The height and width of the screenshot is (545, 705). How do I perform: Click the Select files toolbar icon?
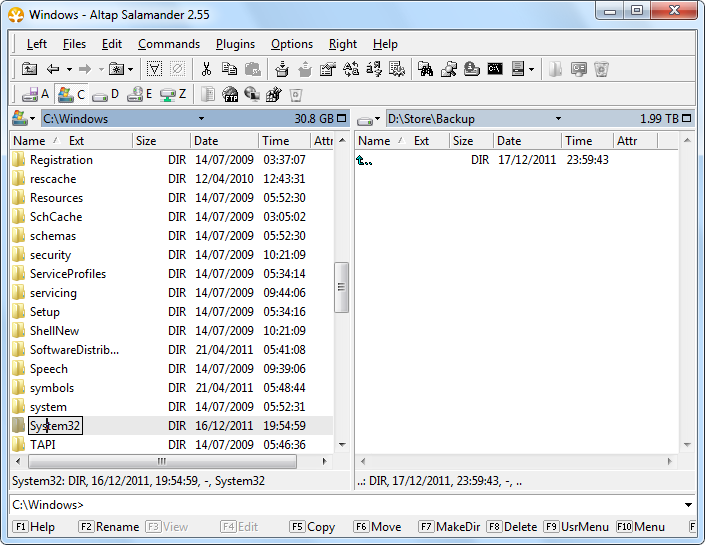(x=154, y=69)
